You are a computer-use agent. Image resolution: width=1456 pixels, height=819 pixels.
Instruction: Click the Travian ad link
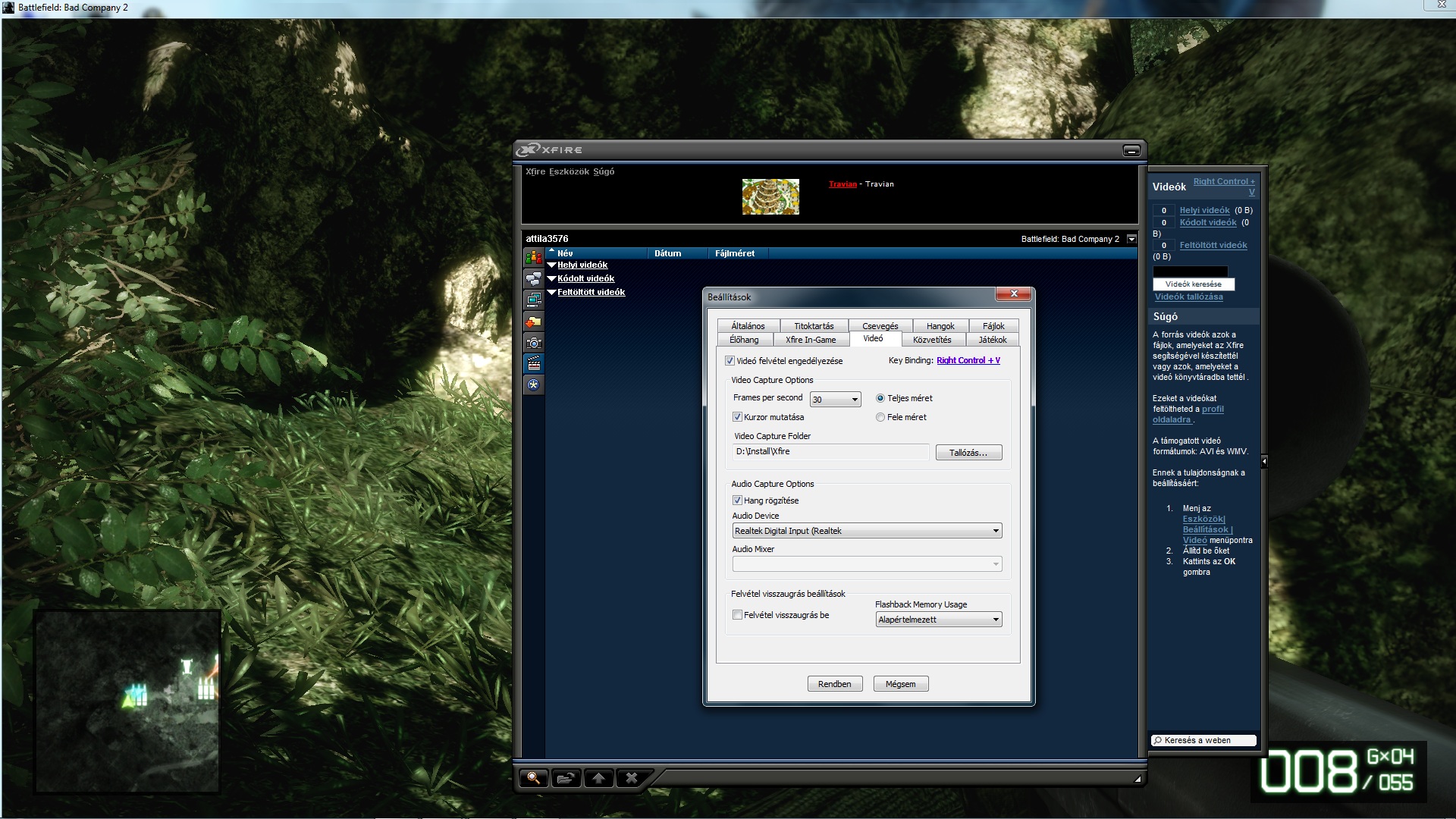coord(843,184)
